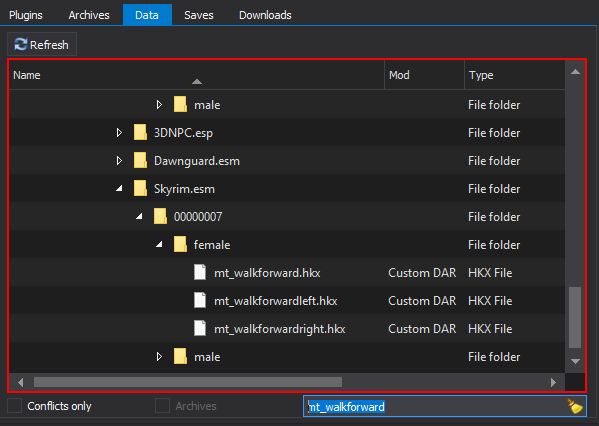Enable the Conflicts only checkbox
This screenshot has width=599, height=426.
[15, 406]
